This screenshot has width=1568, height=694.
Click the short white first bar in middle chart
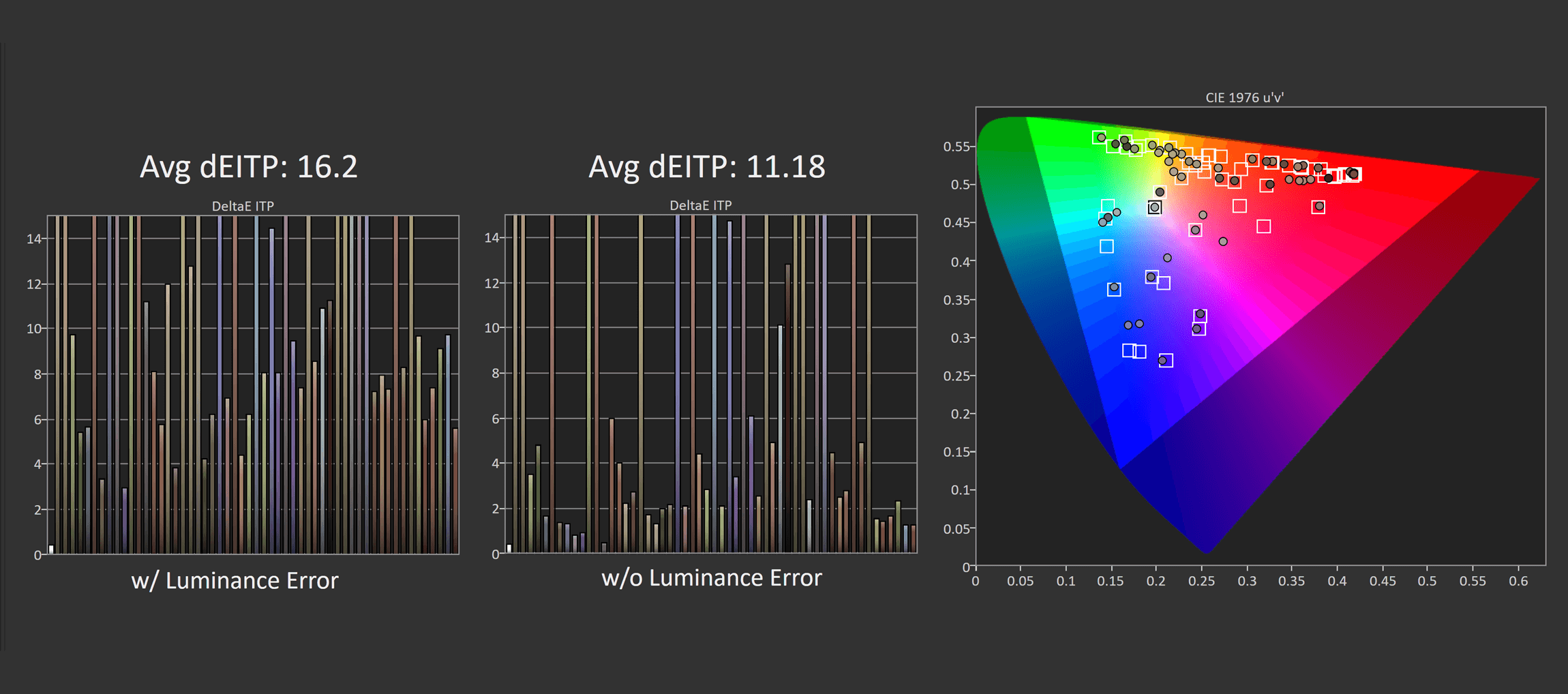pyautogui.click(x=509, y=548)
